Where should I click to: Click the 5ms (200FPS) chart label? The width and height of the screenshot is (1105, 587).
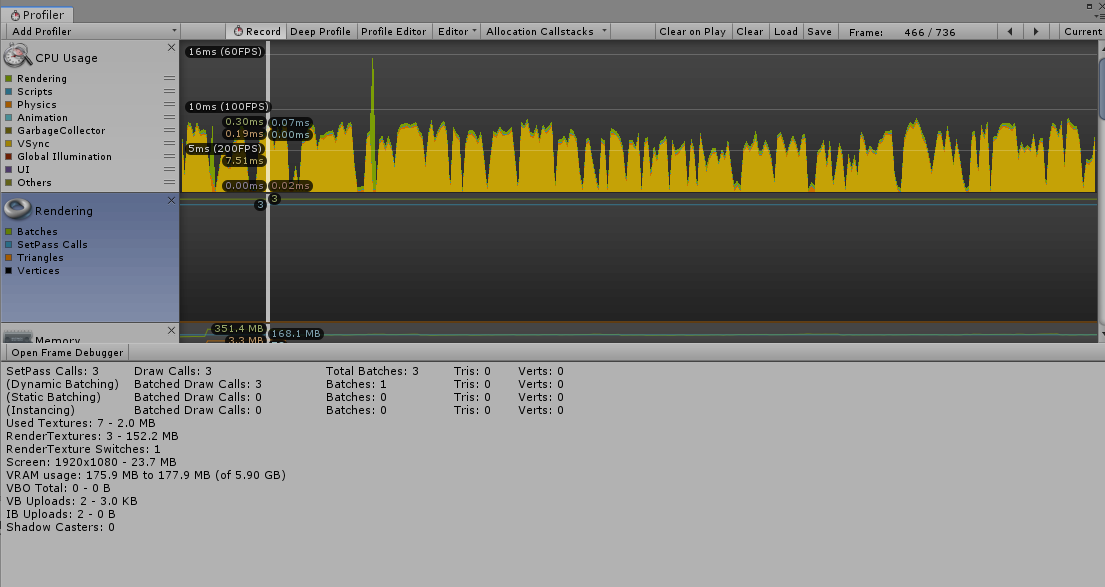[225, 148]
